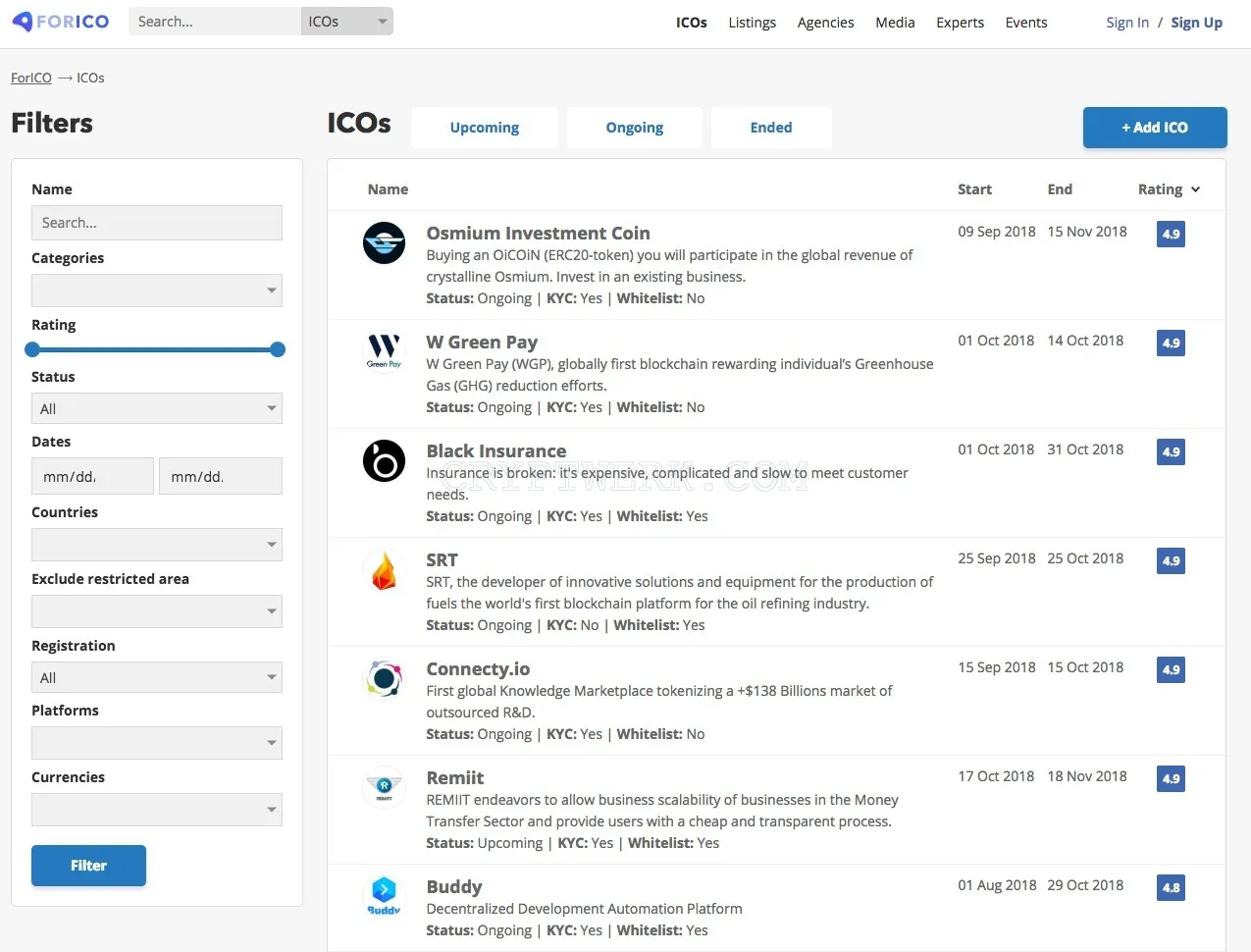The image size is (1251, 952).
Task: Click the Name column header in table
Action: [388, 189]
